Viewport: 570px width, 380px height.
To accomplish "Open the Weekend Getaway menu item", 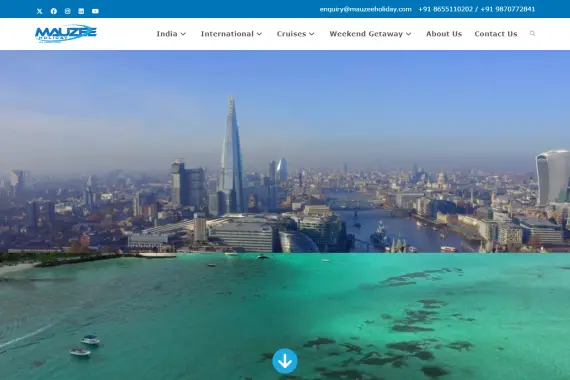I will pyautogui.click(x=366, y=34).
